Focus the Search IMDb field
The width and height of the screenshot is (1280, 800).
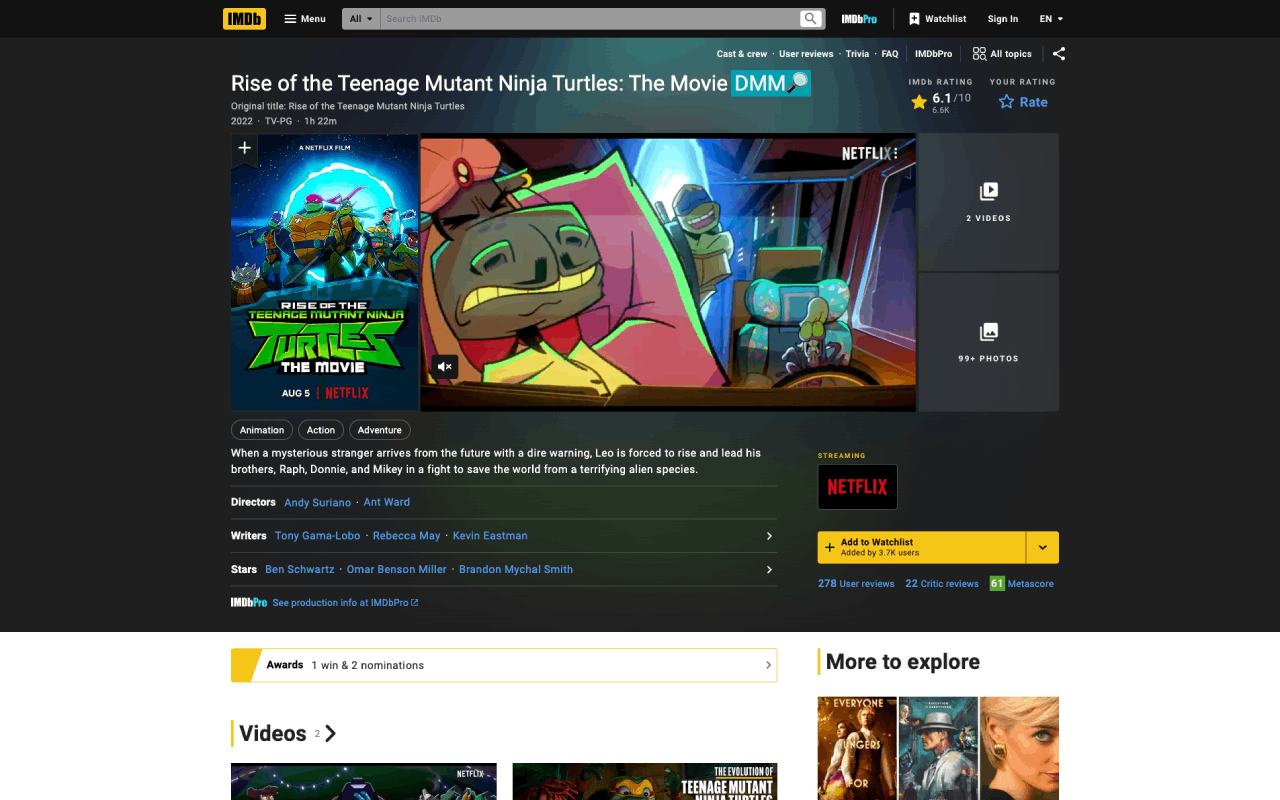click(x=590, y=19)
